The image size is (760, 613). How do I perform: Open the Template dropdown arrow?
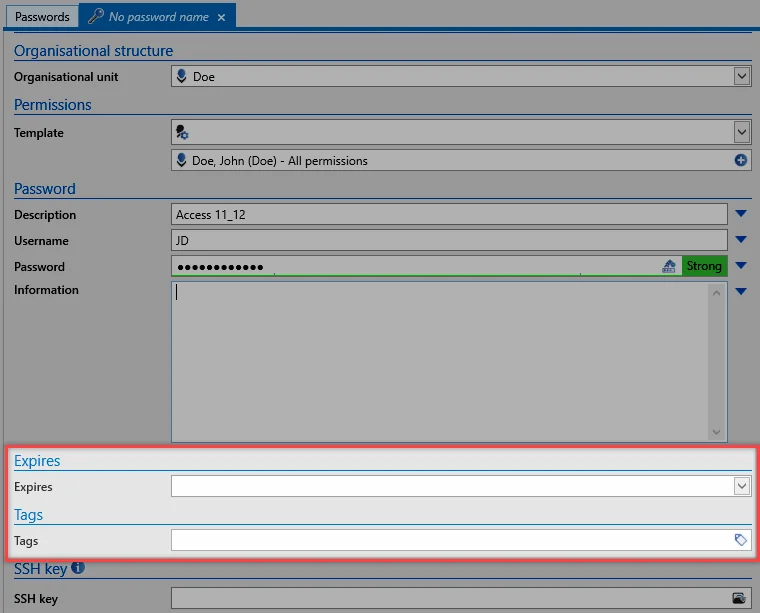742,132
